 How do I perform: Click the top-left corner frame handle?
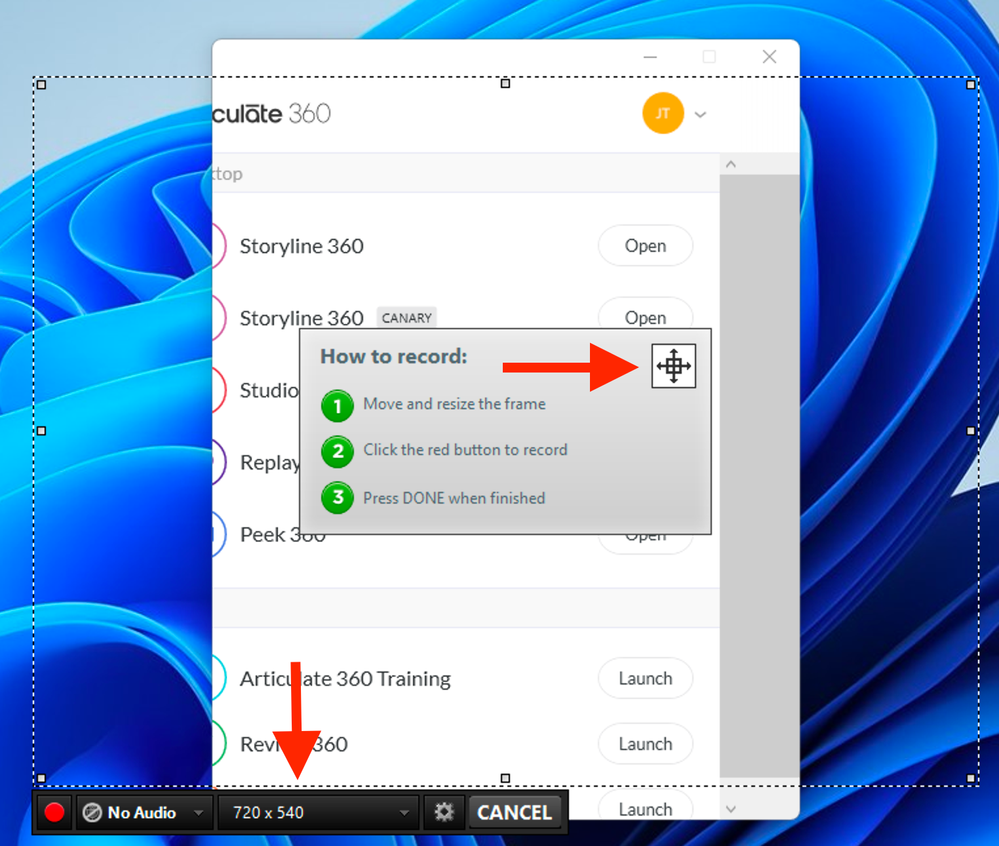(x=41, y=84)
